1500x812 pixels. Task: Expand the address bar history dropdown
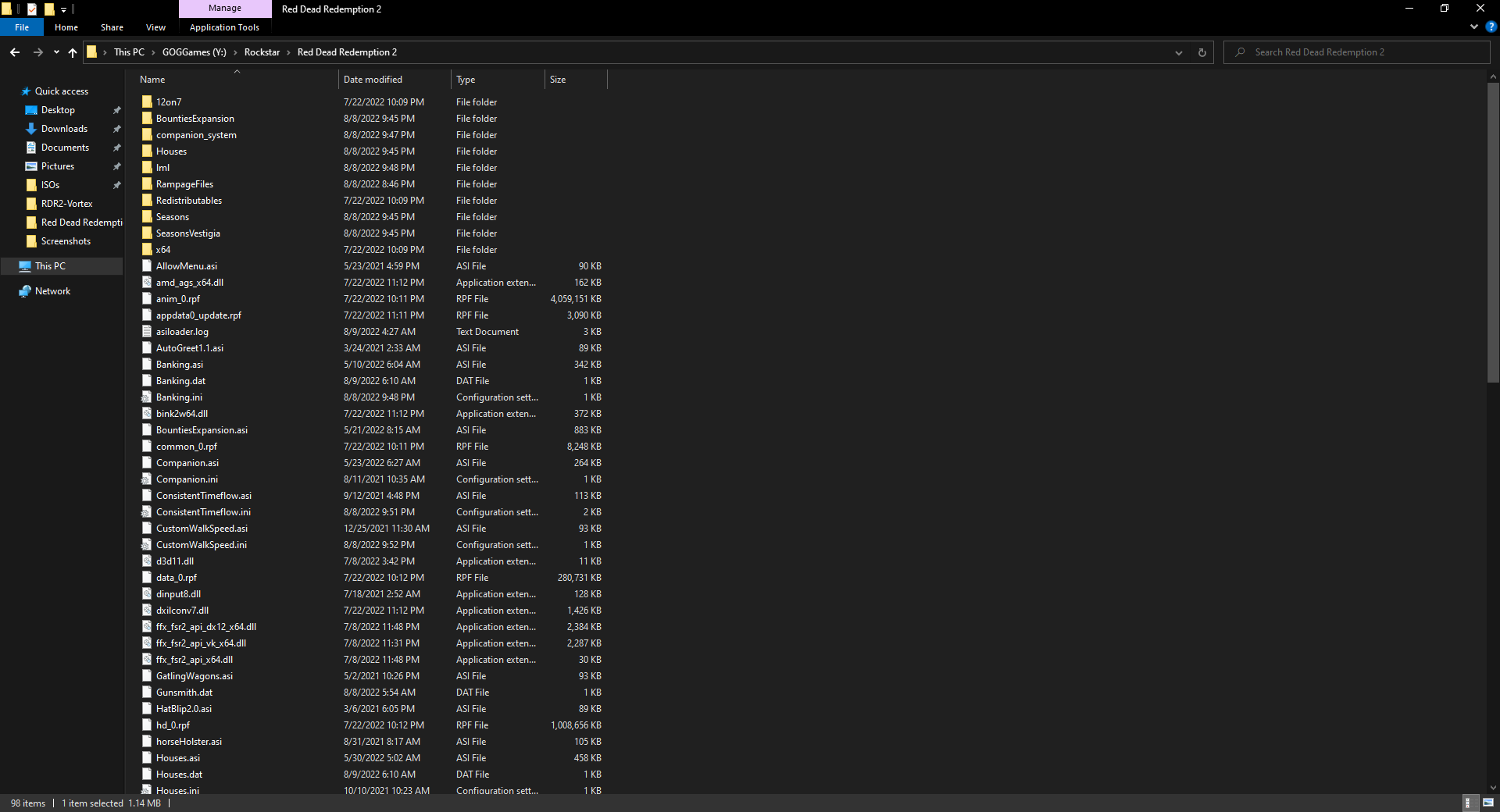1178,52
